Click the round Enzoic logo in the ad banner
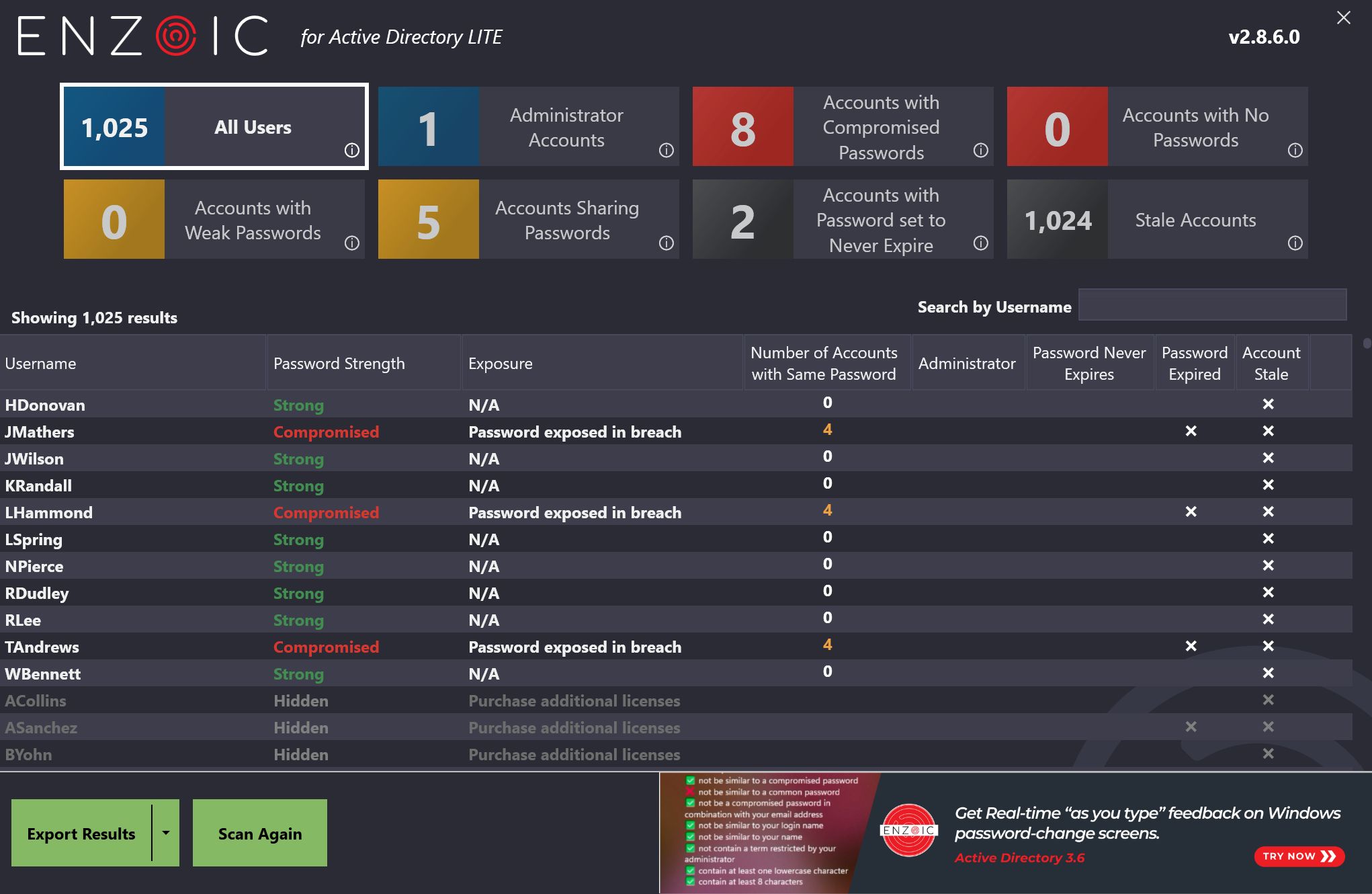 pos(908,831)
